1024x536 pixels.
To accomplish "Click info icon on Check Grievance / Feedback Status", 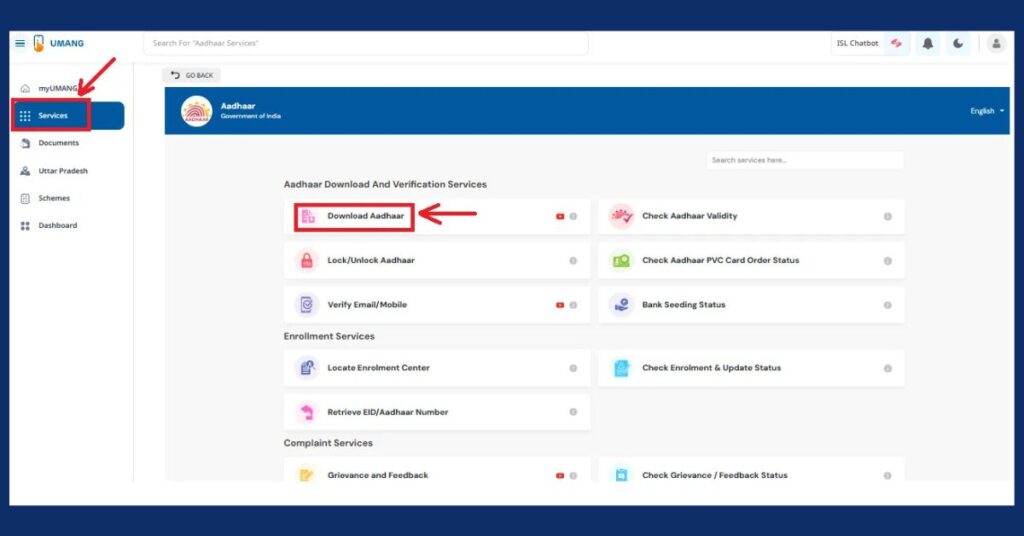I will pos(888,476).
